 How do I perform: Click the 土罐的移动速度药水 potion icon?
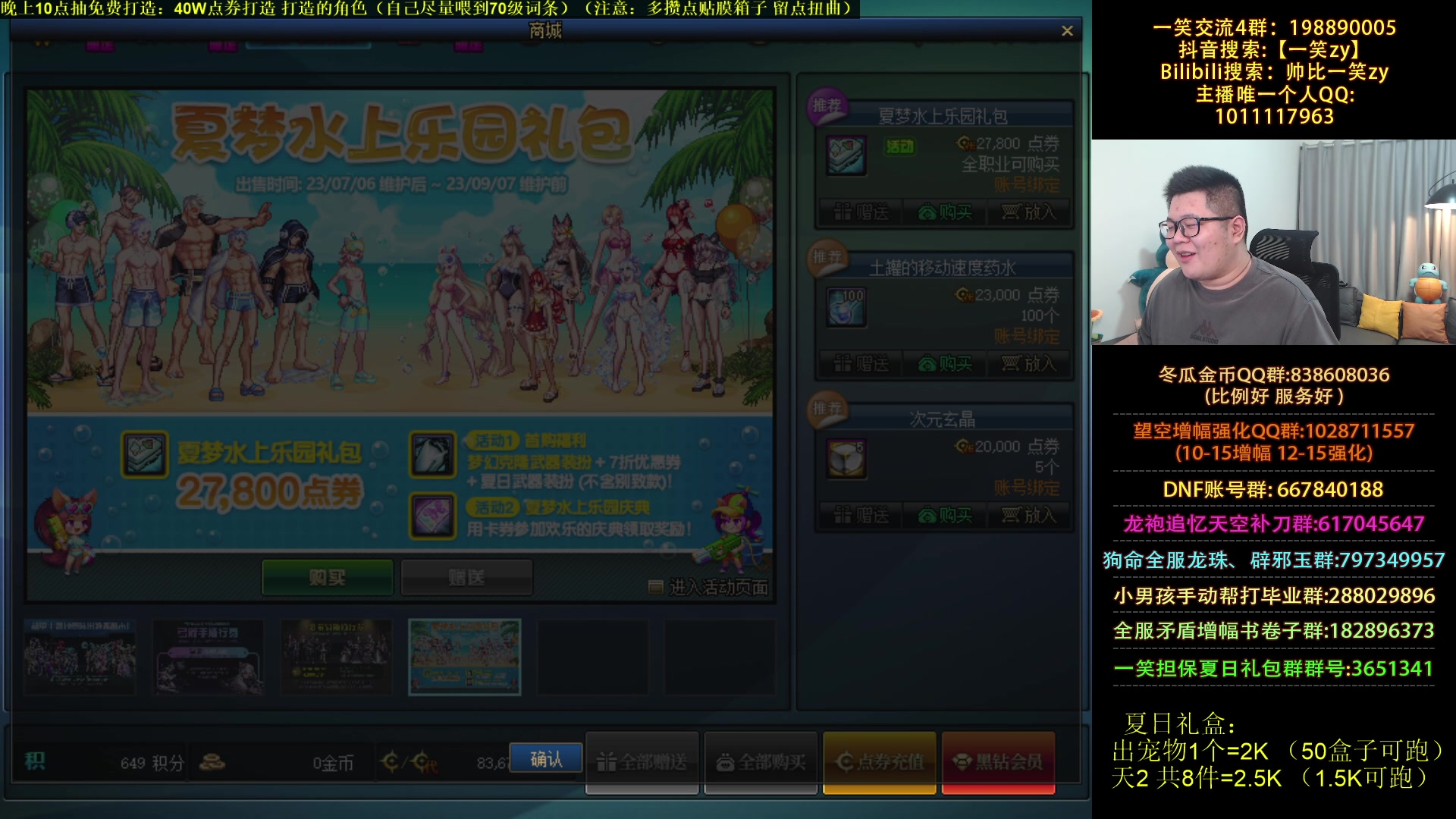(846, 307)
